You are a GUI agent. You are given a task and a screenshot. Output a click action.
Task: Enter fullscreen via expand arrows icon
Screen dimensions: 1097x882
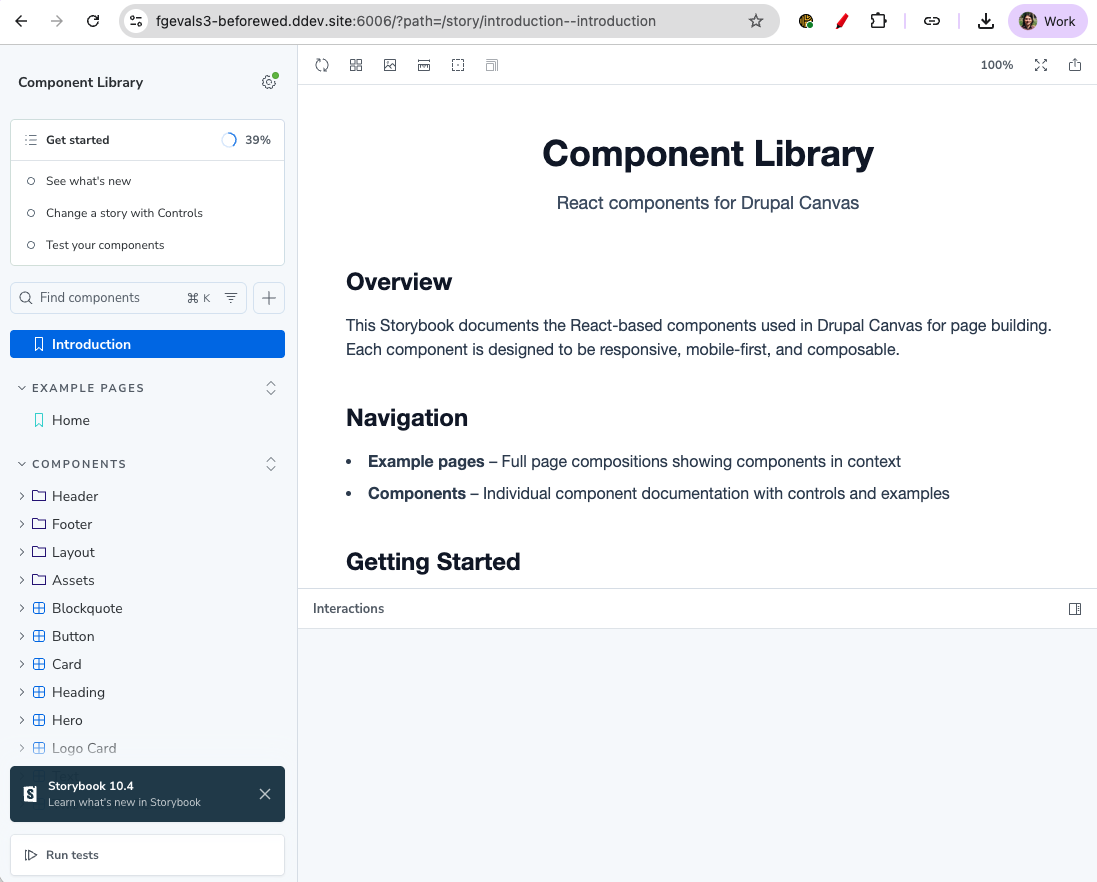[x=1041, y=65]
